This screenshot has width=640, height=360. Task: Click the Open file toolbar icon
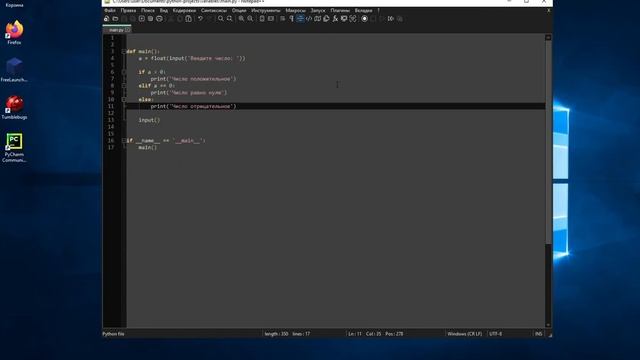tap(116, 19)
